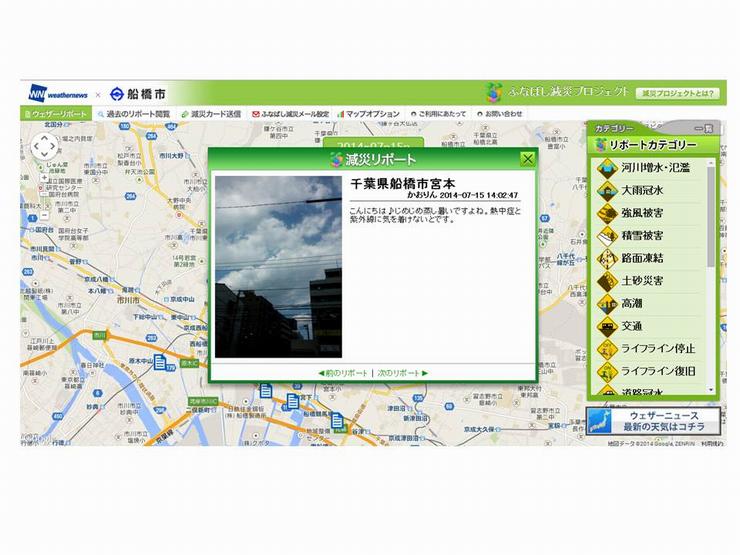Click the category list scroll-down arrow
Viewport: 740px width, 555px height.
tap(711, 390)
